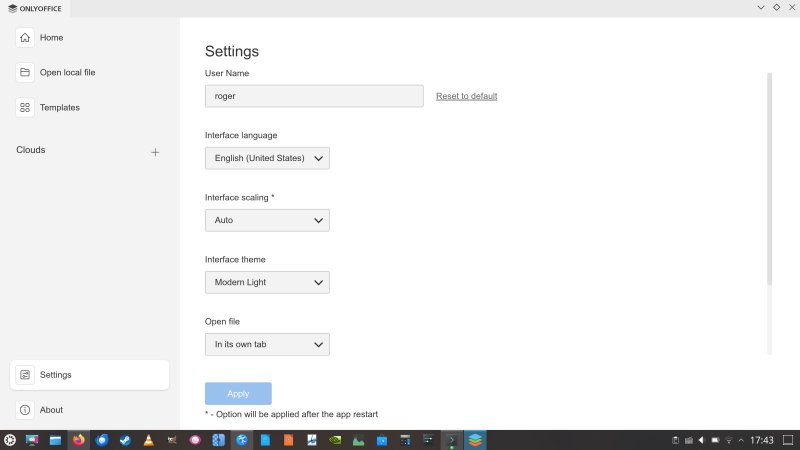Viewport: 800px width, 450px height.
Task: Click the Templates grid icon
Action: pyautogui.click(x=24, y=108)
